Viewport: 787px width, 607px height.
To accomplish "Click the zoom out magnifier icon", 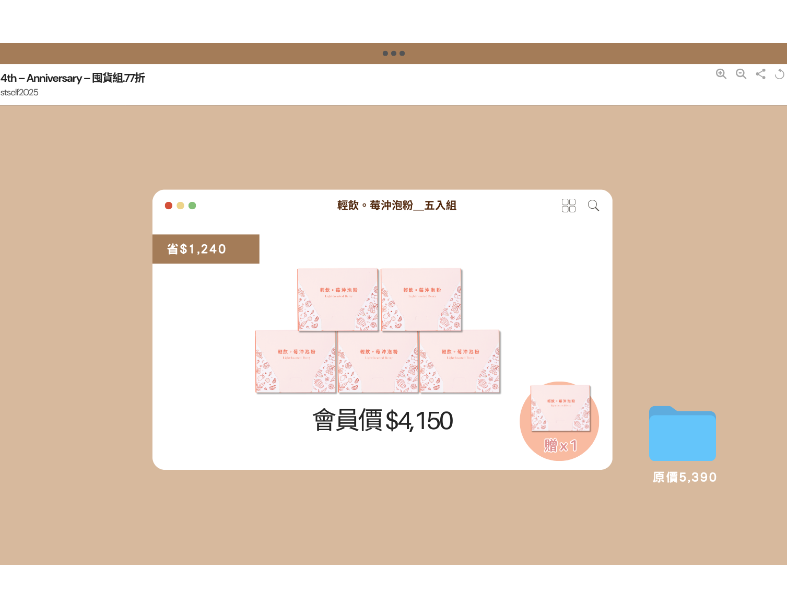I will coord(741,74).
